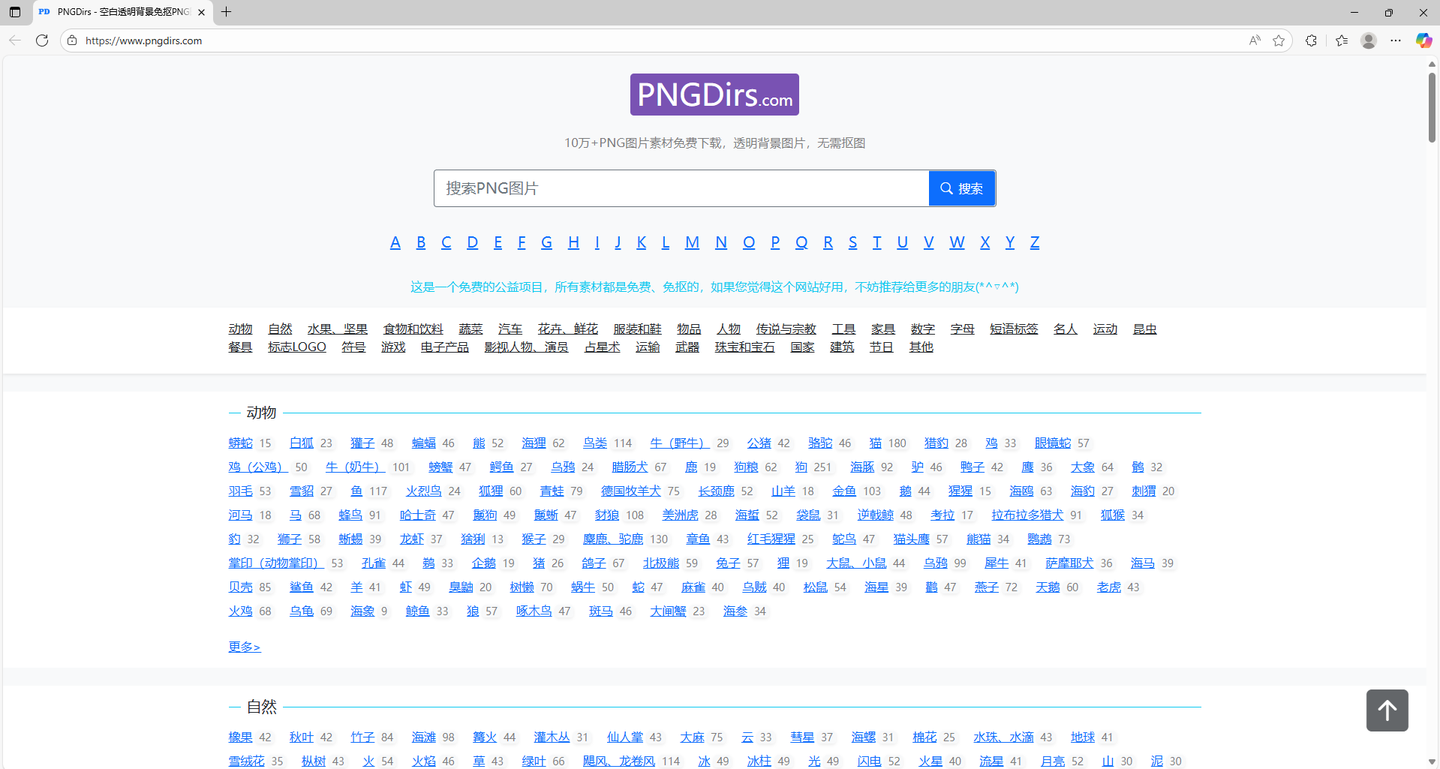Open alphabet index letter M

(692, 242)
